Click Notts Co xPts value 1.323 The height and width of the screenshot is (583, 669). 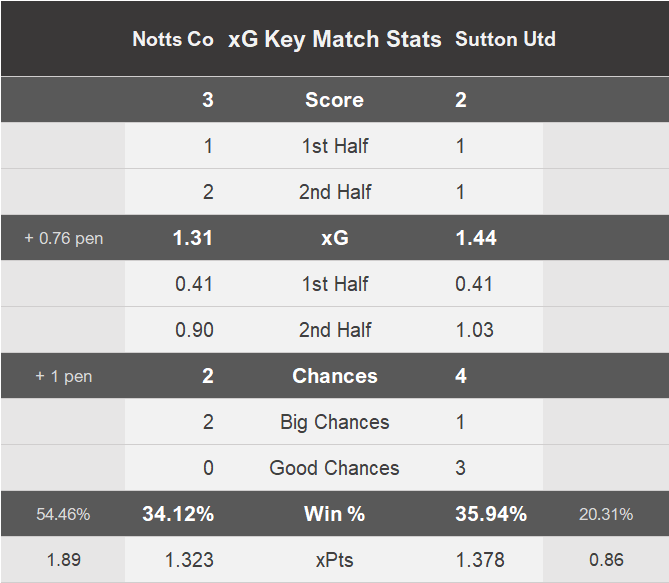pos(189,560)
